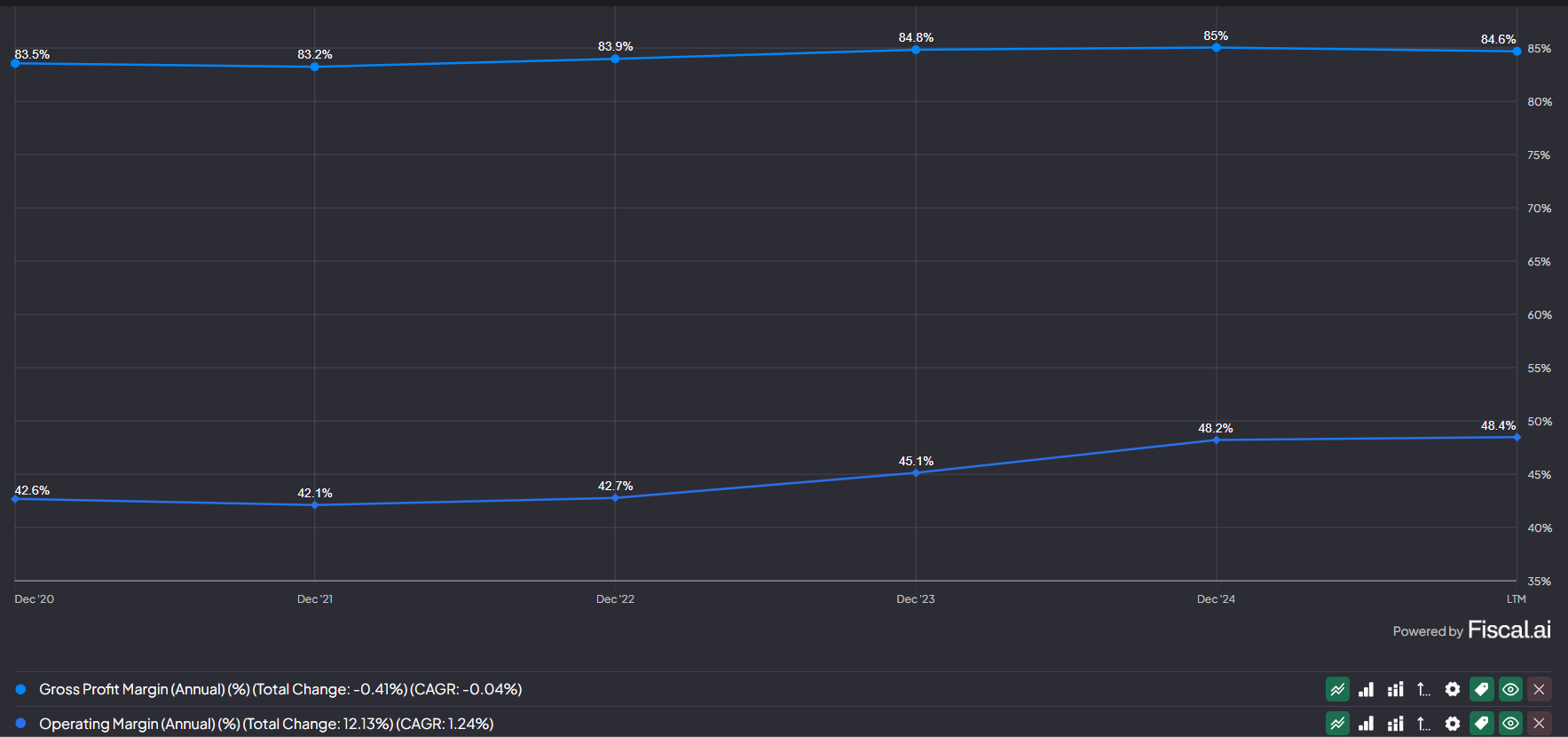The width and height of the screenshot is (1568, 737).
Task: Click the 85% gross margin point for Dec '24
Action: (x=1216, y=47)
